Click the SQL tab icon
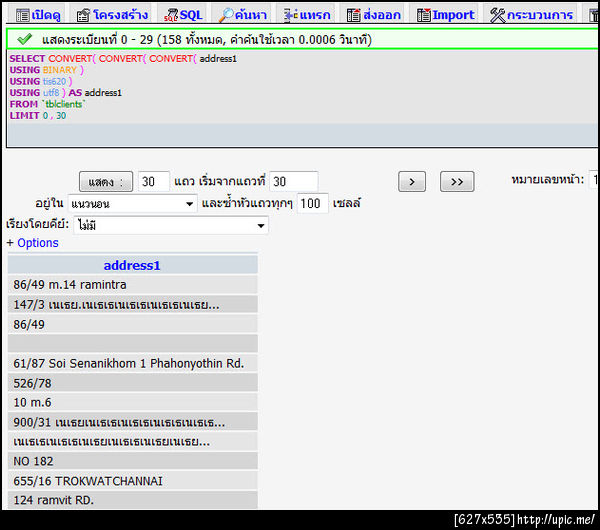The height and width of the screenshot is (530, 600). pos(171,15)
